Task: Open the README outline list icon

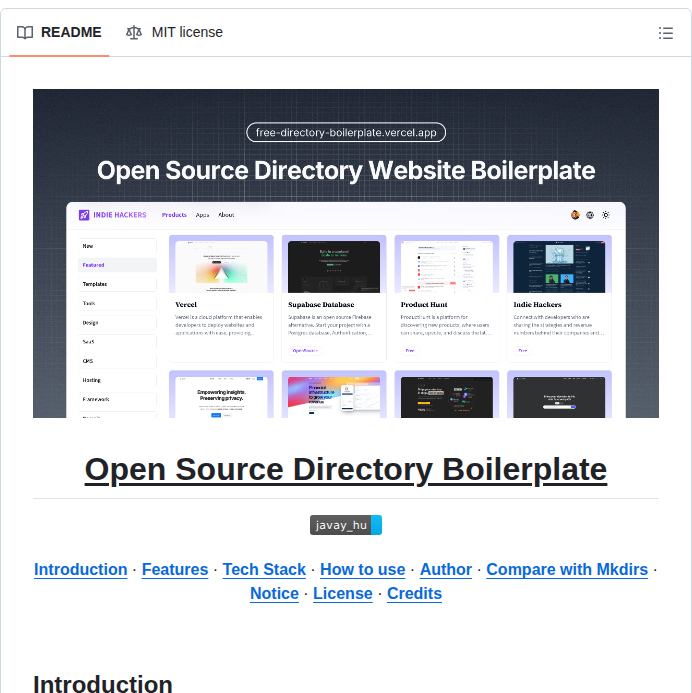Action: click(665, 33)
